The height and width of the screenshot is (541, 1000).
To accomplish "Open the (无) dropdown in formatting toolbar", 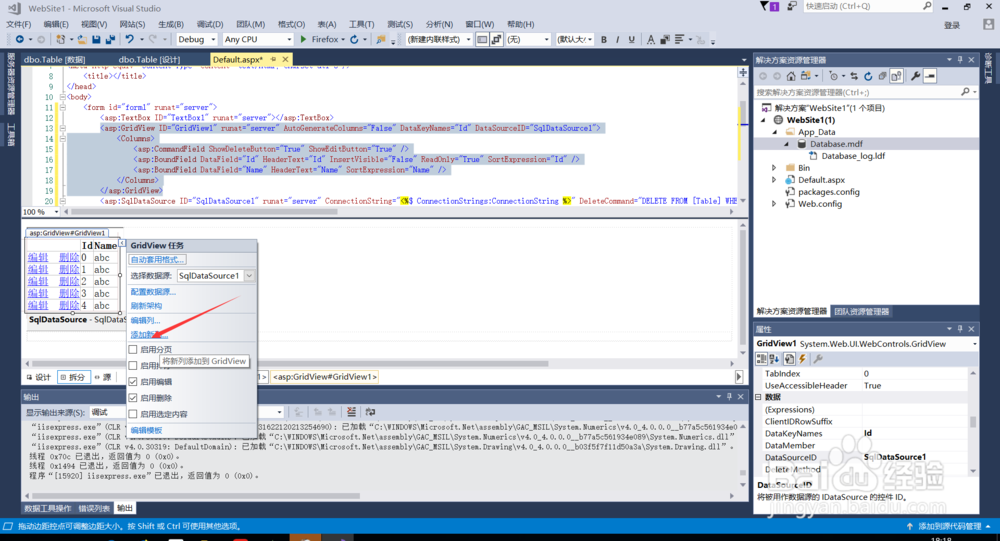I will (528, 40).
